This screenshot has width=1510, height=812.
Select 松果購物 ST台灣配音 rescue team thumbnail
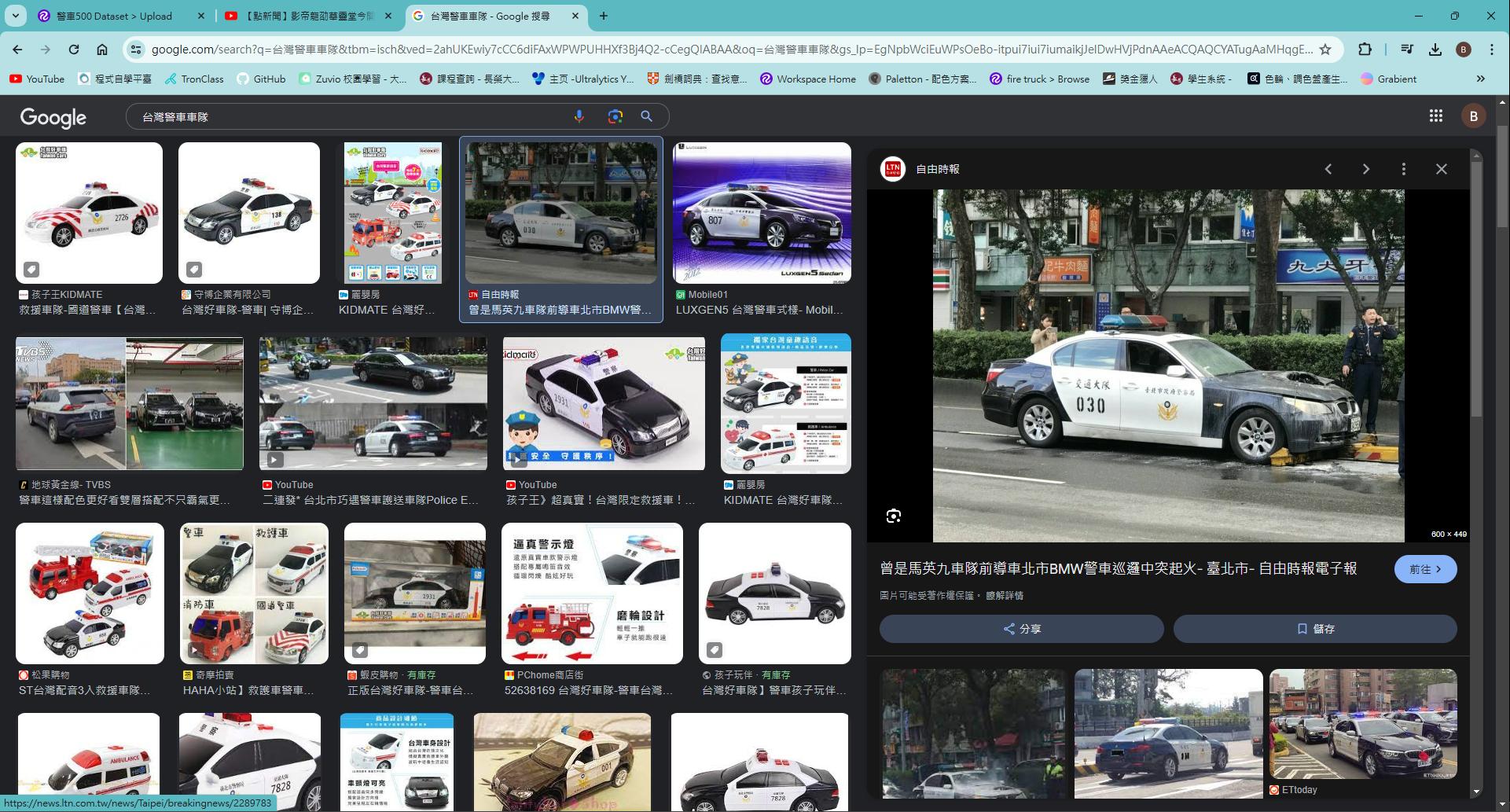click(90, 593)
